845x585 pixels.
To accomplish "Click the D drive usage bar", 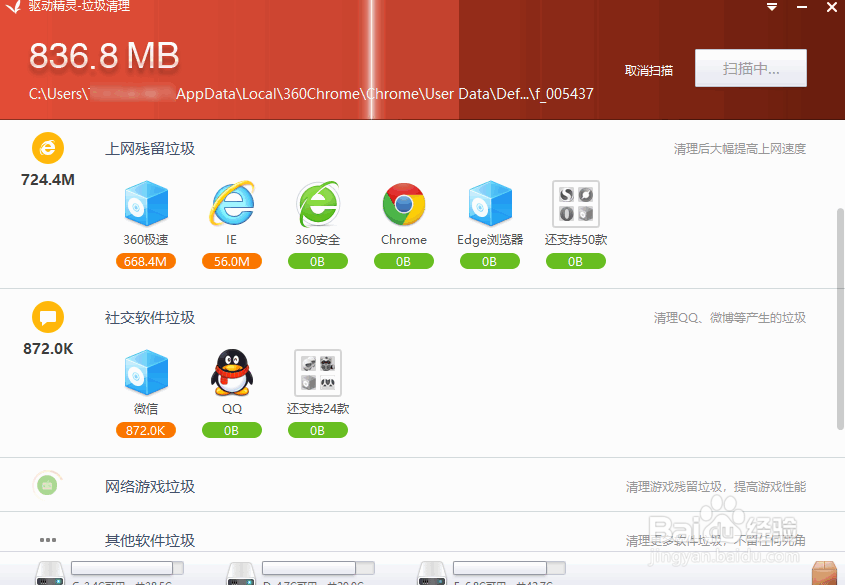I will click(x=318, y=568).
